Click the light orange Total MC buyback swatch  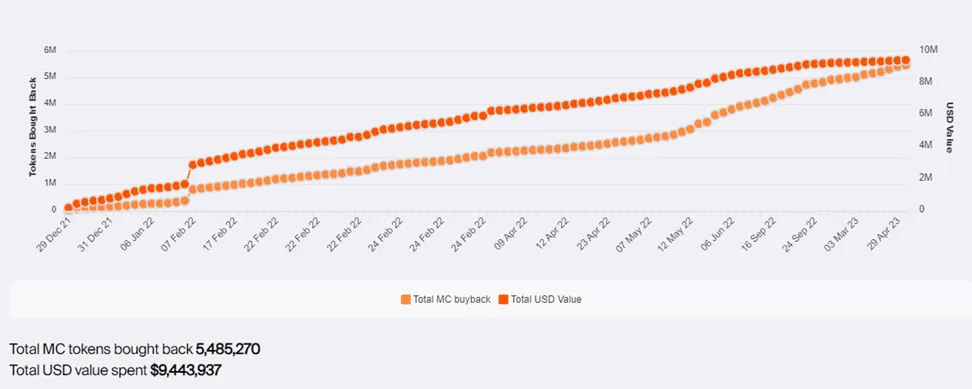coord(405,300)
